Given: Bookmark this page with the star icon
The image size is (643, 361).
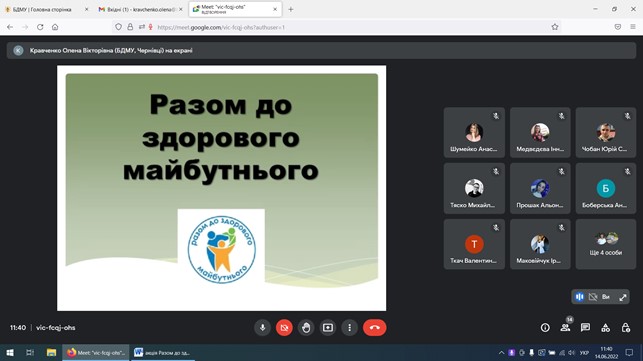Looking at the screenshot, I should (555, 27).
